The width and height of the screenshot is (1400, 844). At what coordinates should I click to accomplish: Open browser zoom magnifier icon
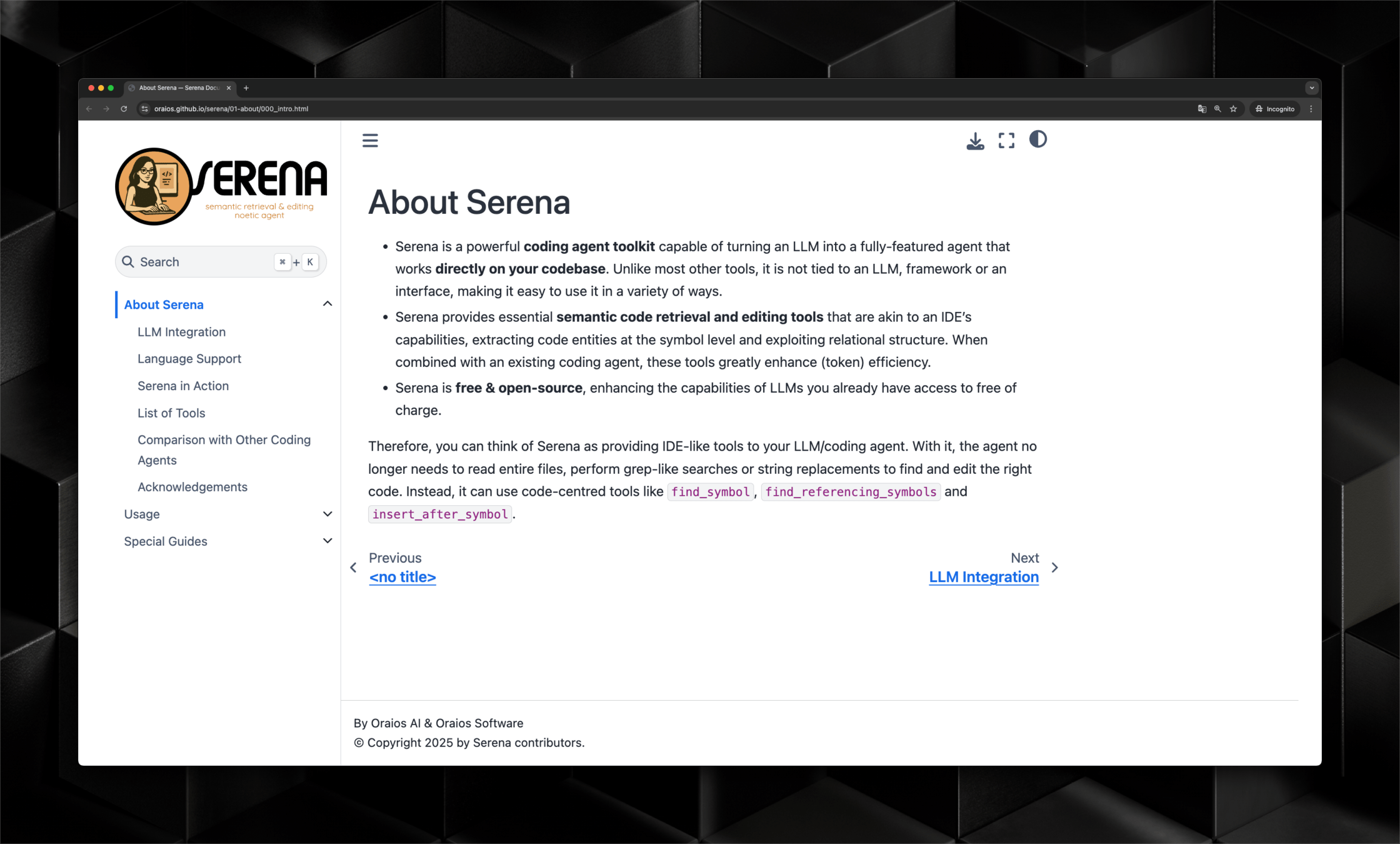1217,109
